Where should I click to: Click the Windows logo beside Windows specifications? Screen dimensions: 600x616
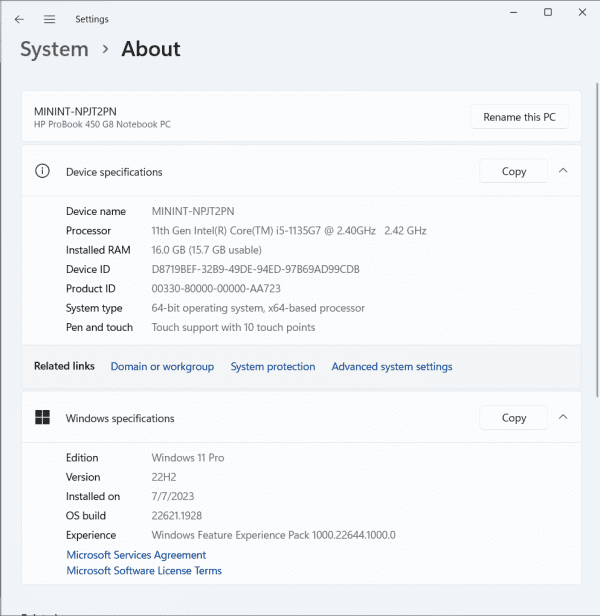(x=42, y=418)
